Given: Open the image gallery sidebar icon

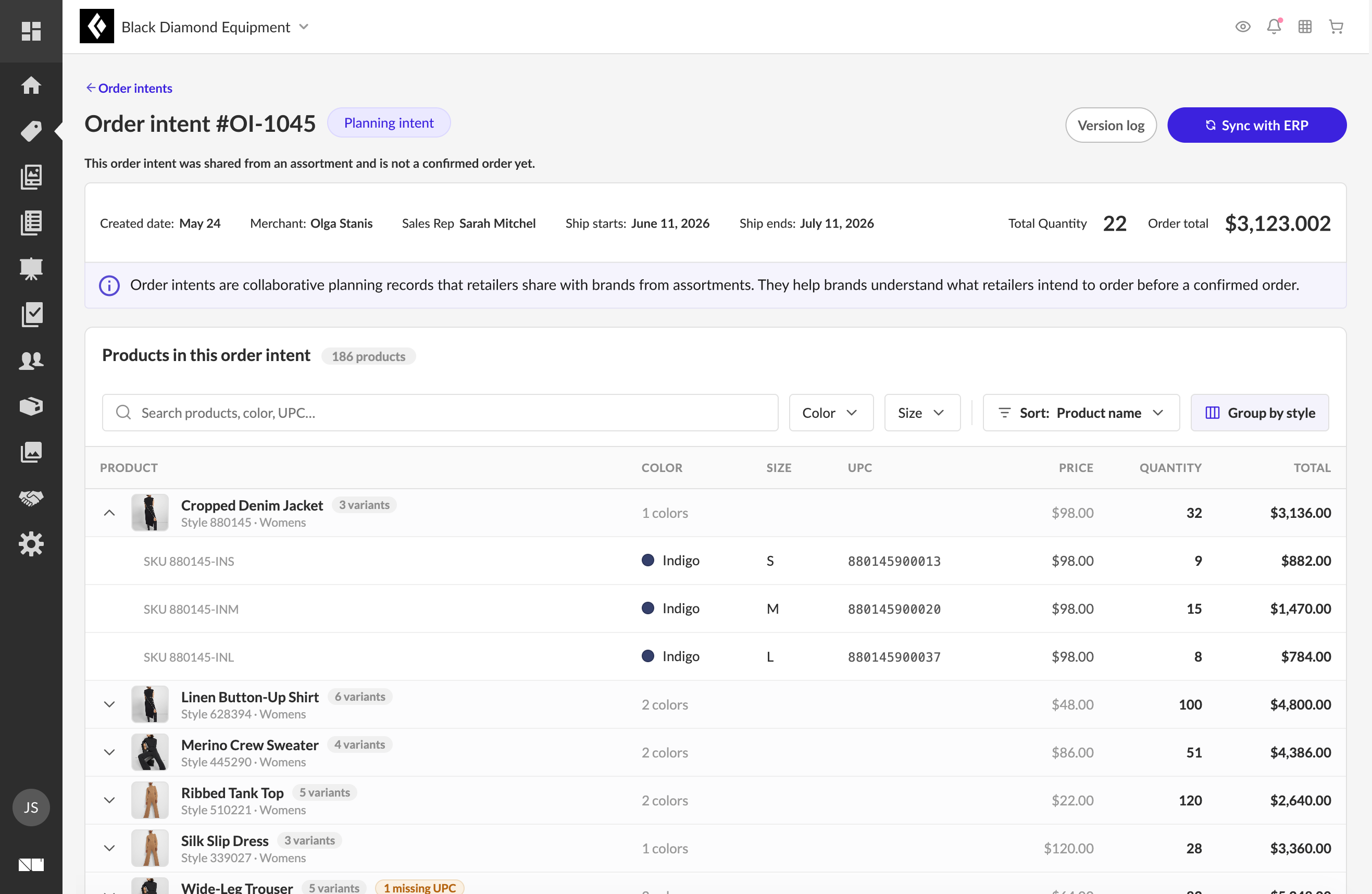Looking at the screenshot, I should click(31, 453).
